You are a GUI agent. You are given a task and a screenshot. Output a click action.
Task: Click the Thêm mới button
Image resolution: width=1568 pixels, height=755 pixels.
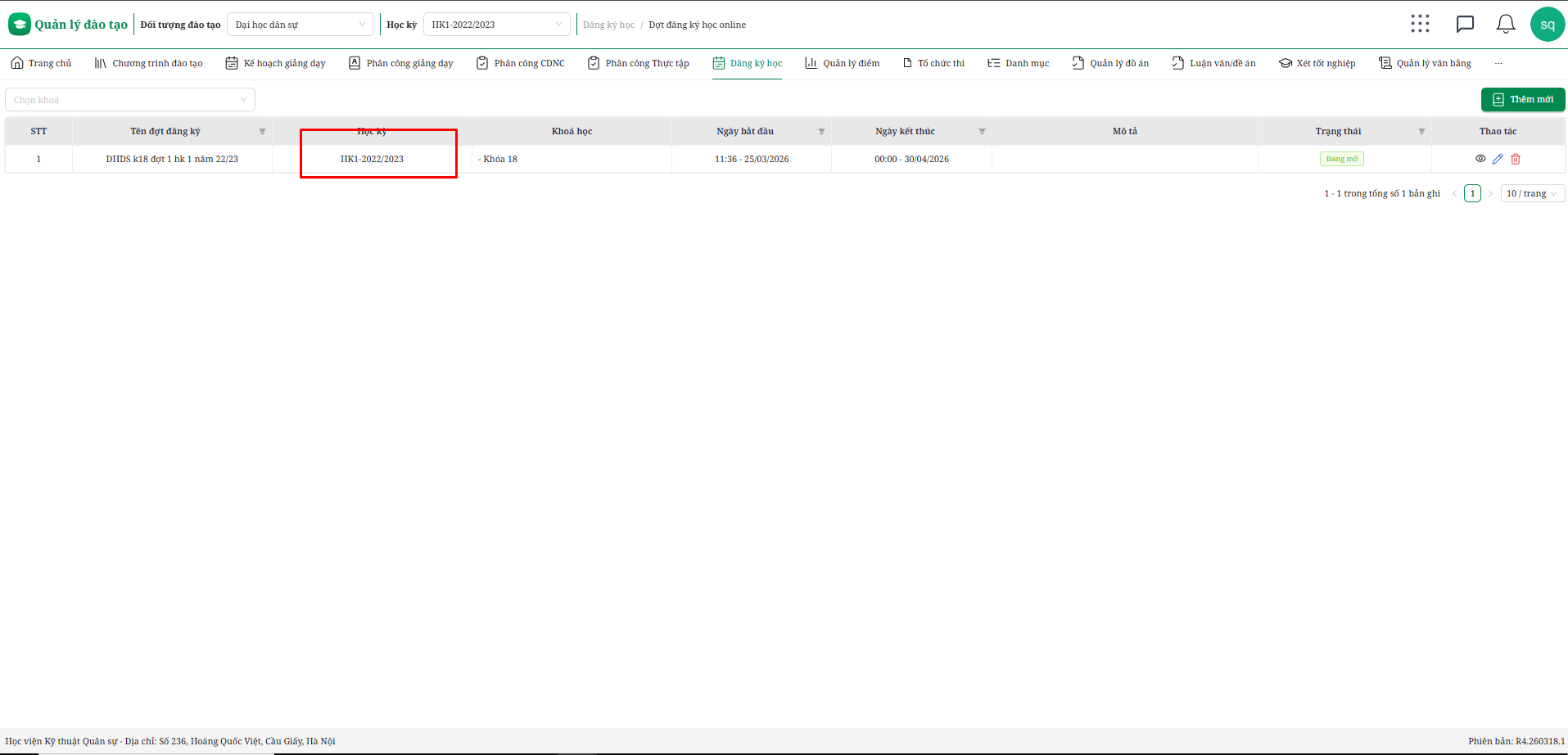tap(1522, 99)
